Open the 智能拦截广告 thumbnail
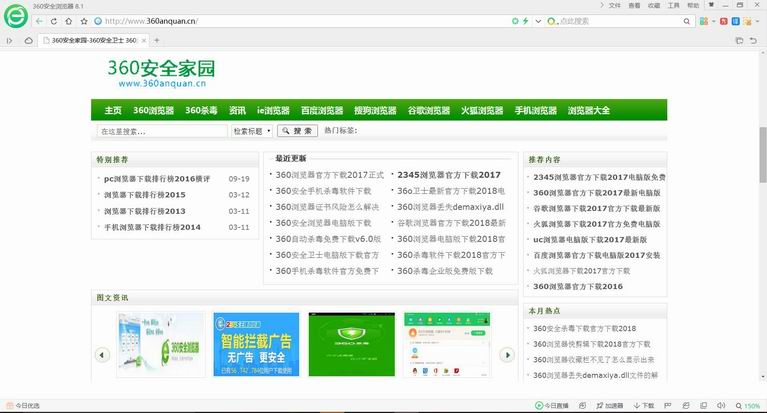The width and height of the screenshot is (767, 413). 256,344
